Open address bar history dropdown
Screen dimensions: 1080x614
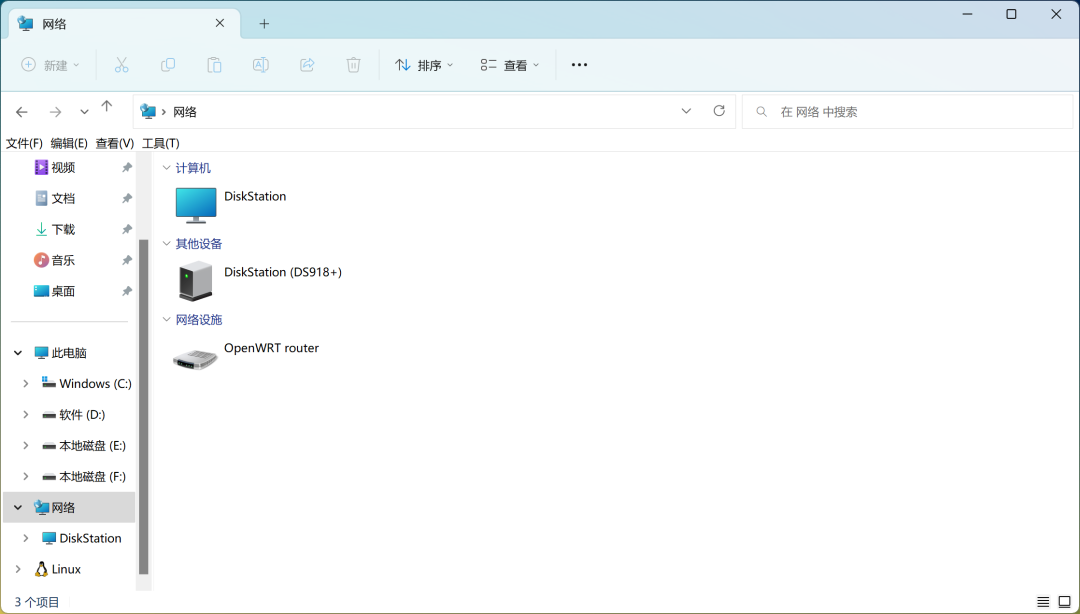(686, 111)
